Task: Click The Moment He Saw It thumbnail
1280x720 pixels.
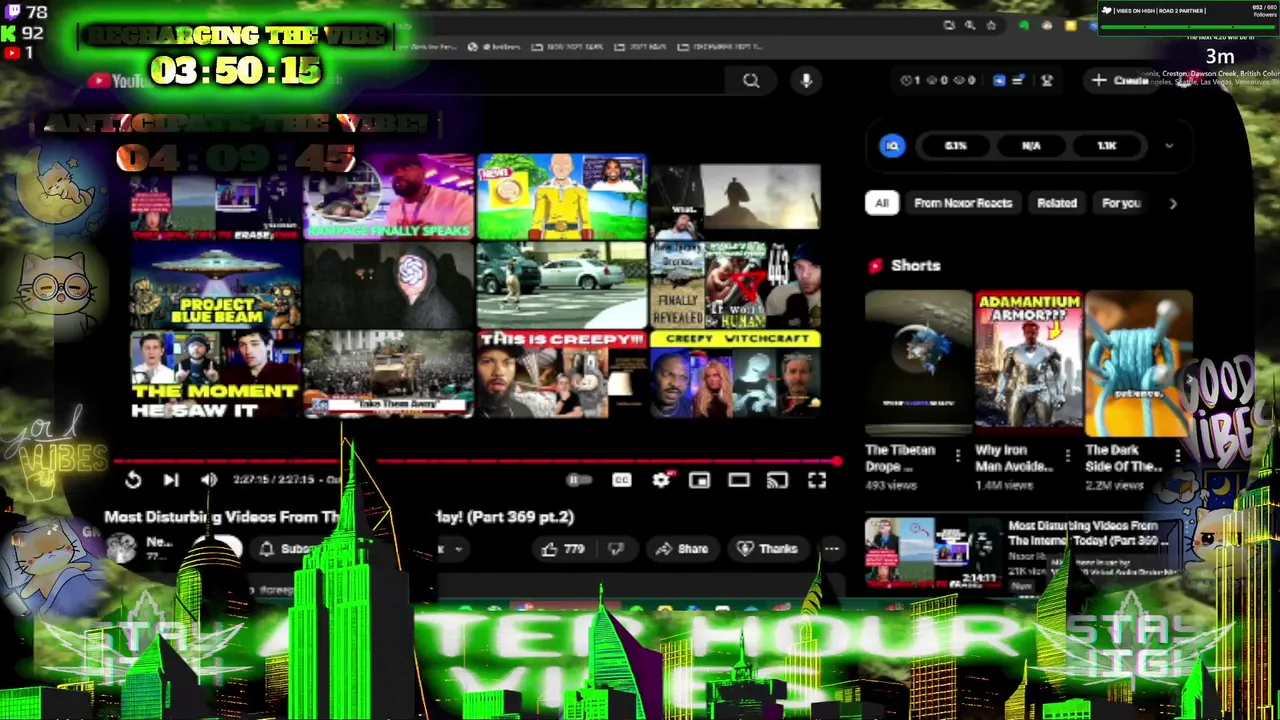Action: (216, 375)
